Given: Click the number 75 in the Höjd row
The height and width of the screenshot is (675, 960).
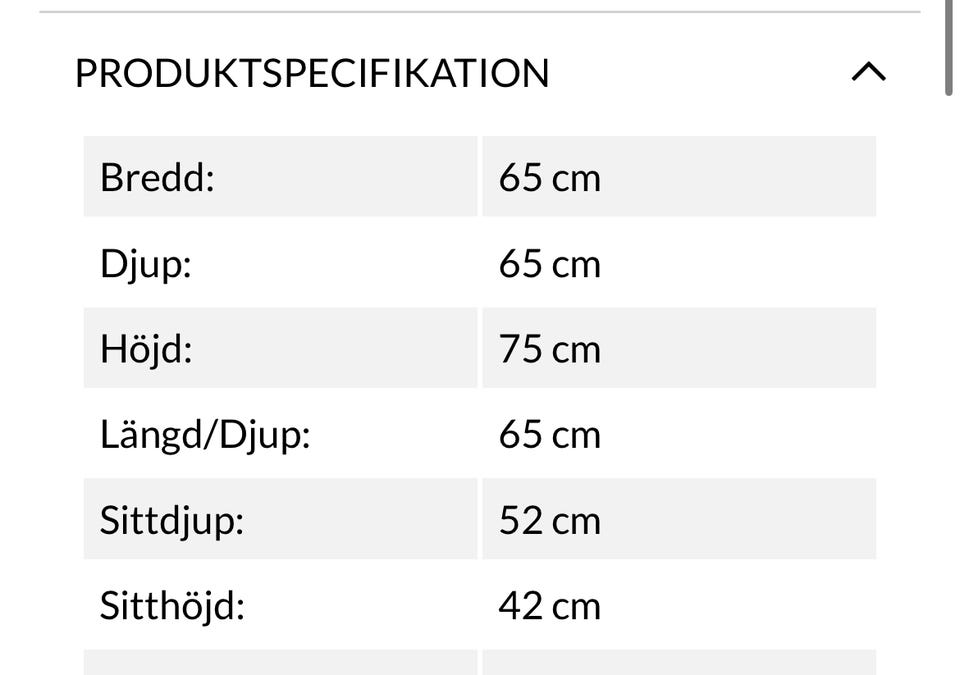Looking at the screenshot, I should coord(520,349).
